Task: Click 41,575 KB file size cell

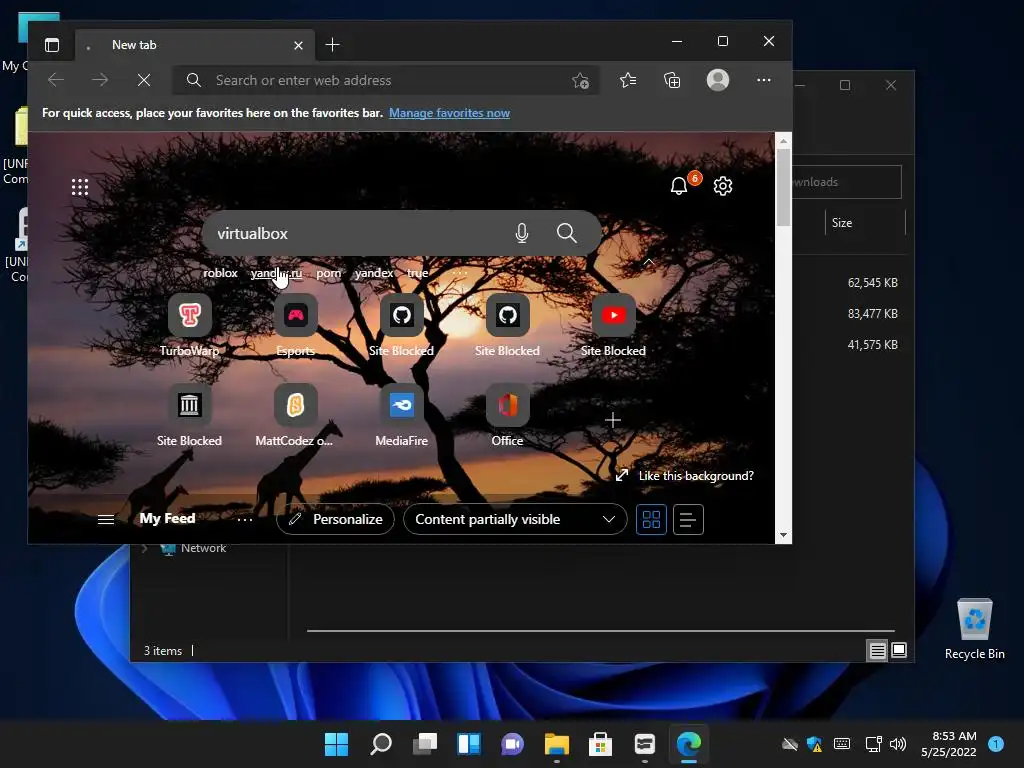Action: point(872,344)
